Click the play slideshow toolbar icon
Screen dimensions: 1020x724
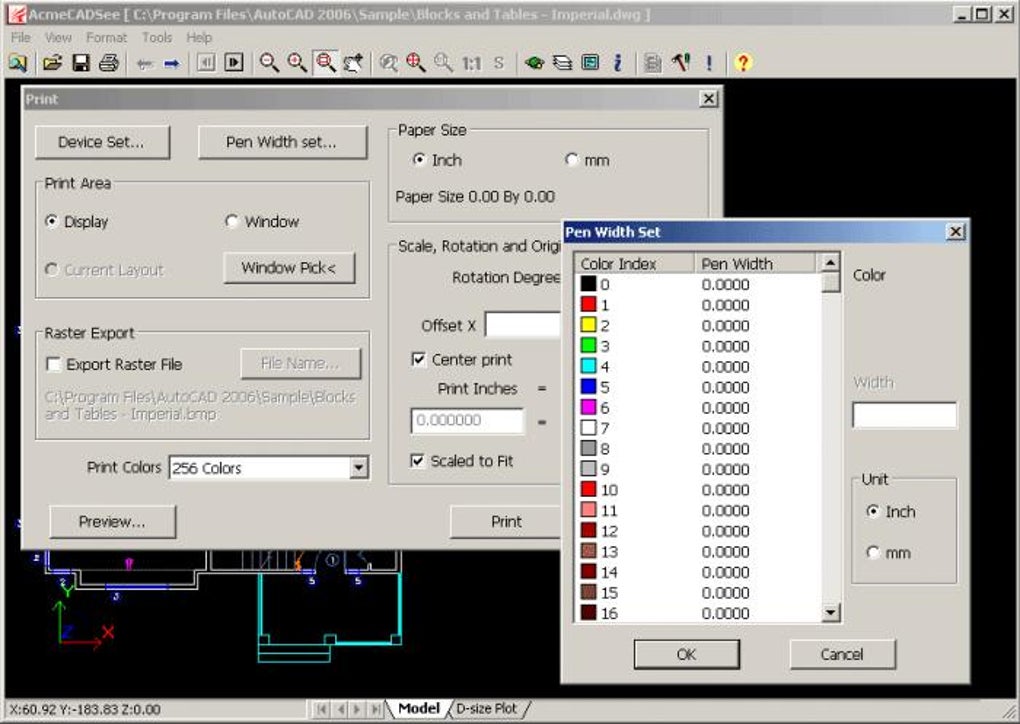234,62
